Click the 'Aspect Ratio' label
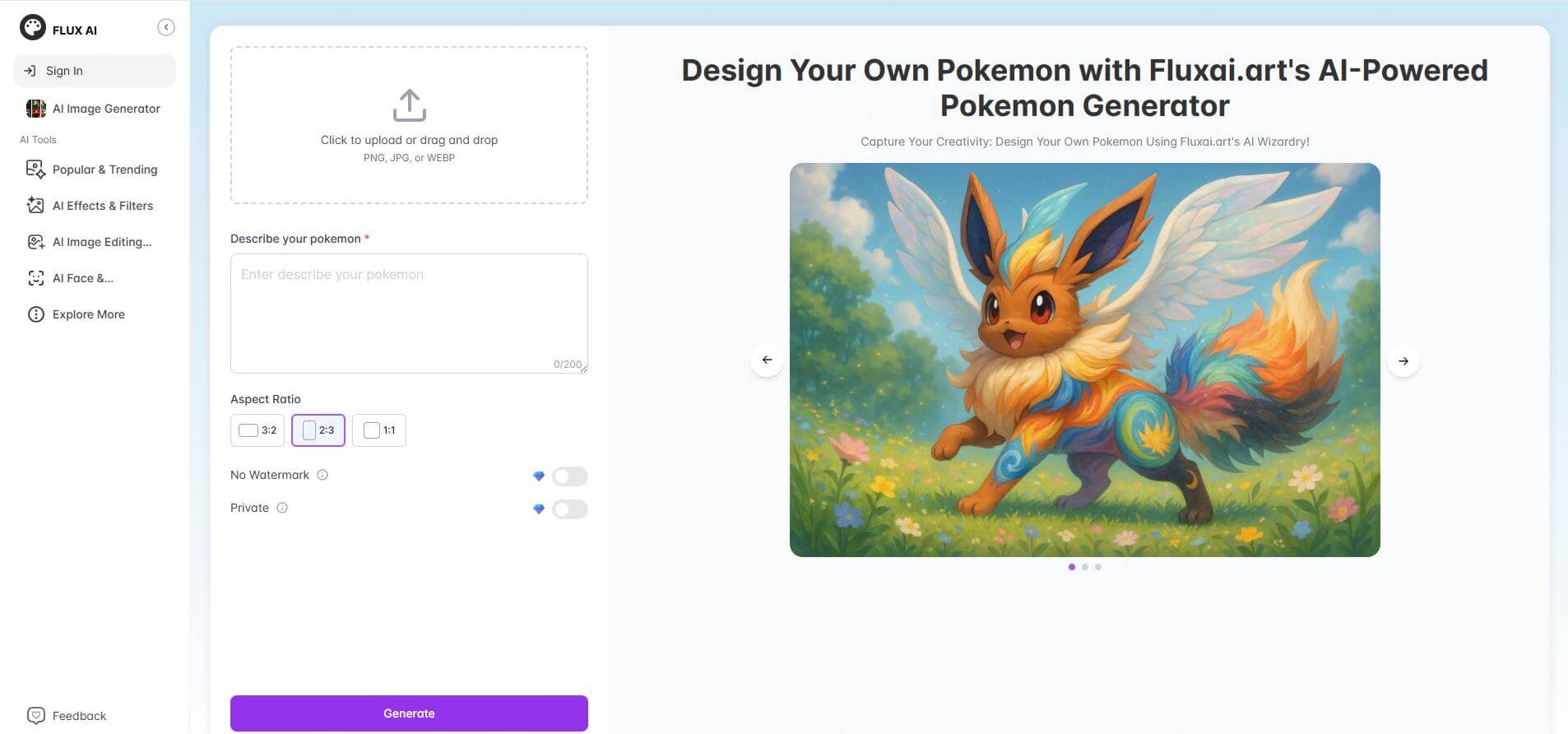 266,399
